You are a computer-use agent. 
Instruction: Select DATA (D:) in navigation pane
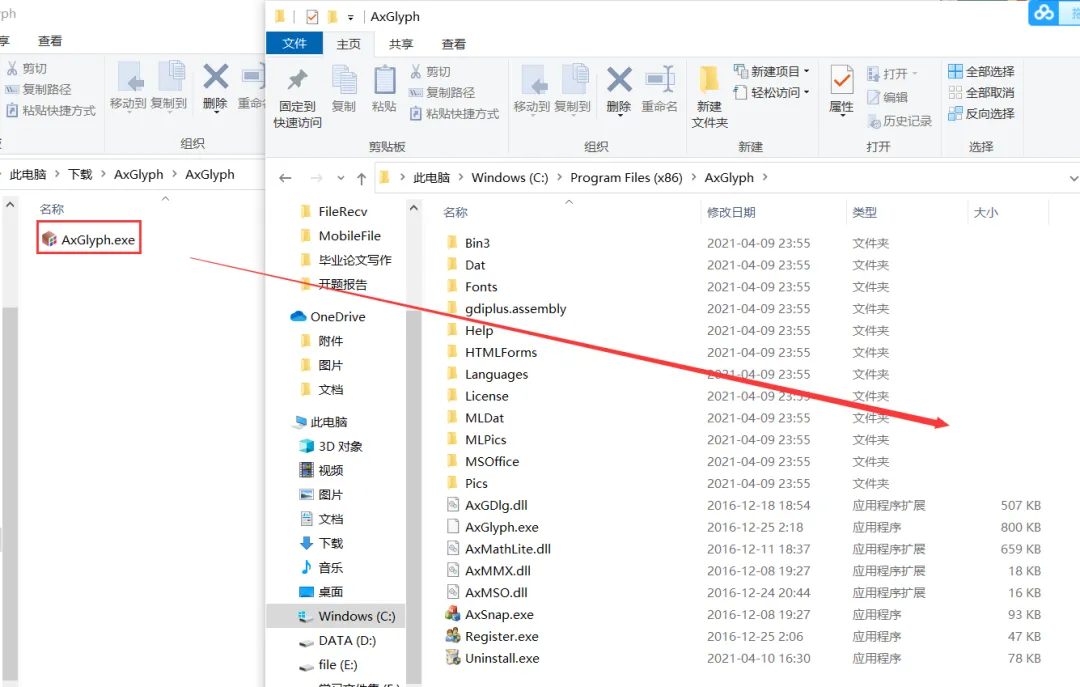coord(337,640)
